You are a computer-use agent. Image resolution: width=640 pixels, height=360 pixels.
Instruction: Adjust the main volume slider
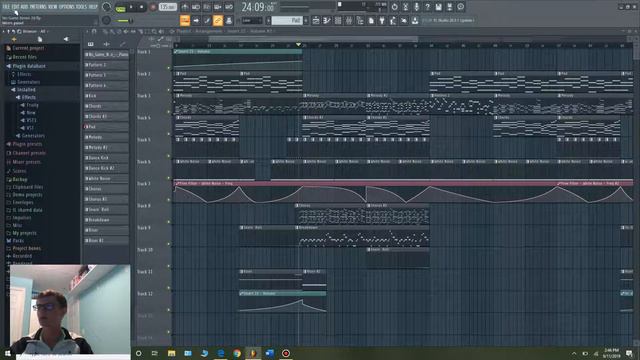point(124,20)
